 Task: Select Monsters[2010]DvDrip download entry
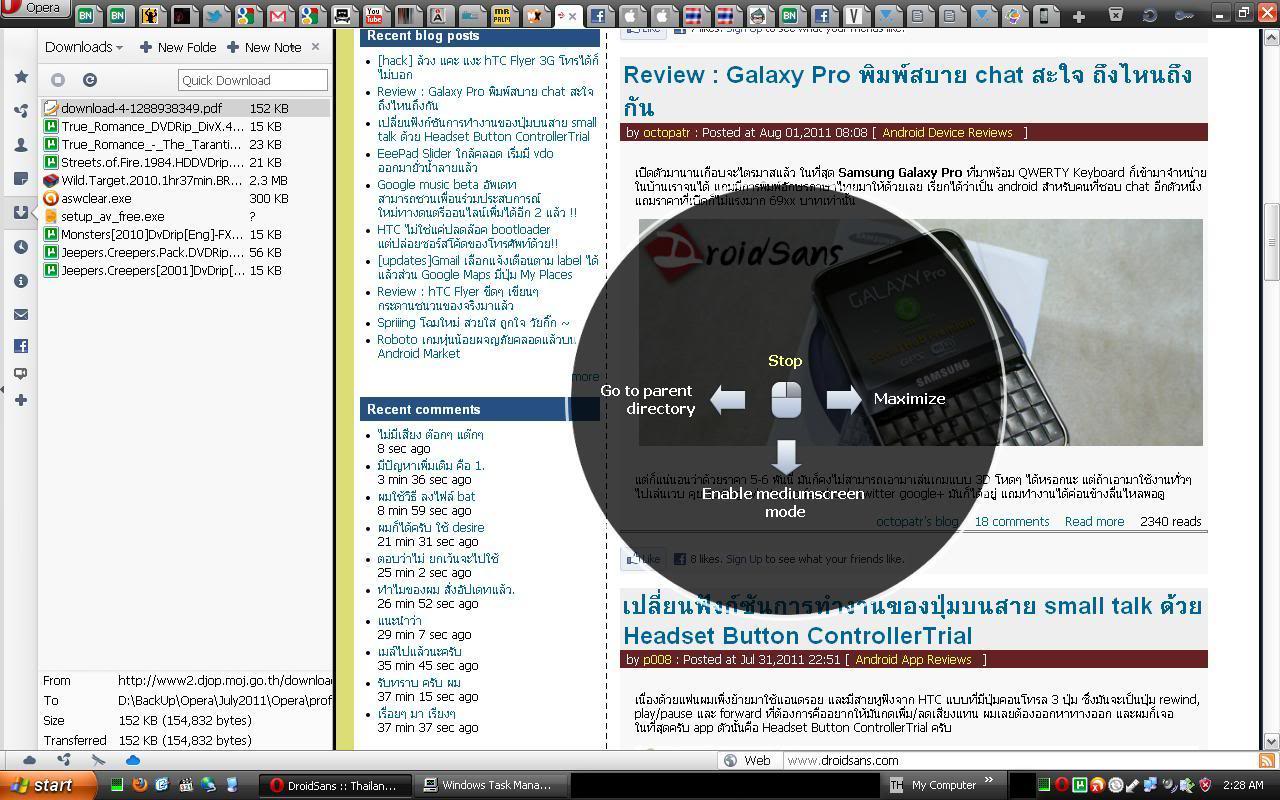185,234
